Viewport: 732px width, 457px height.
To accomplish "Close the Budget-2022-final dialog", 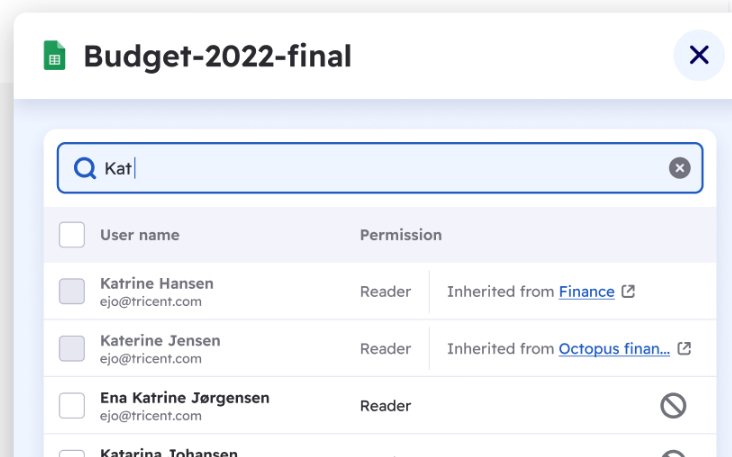I will [699, 55].
